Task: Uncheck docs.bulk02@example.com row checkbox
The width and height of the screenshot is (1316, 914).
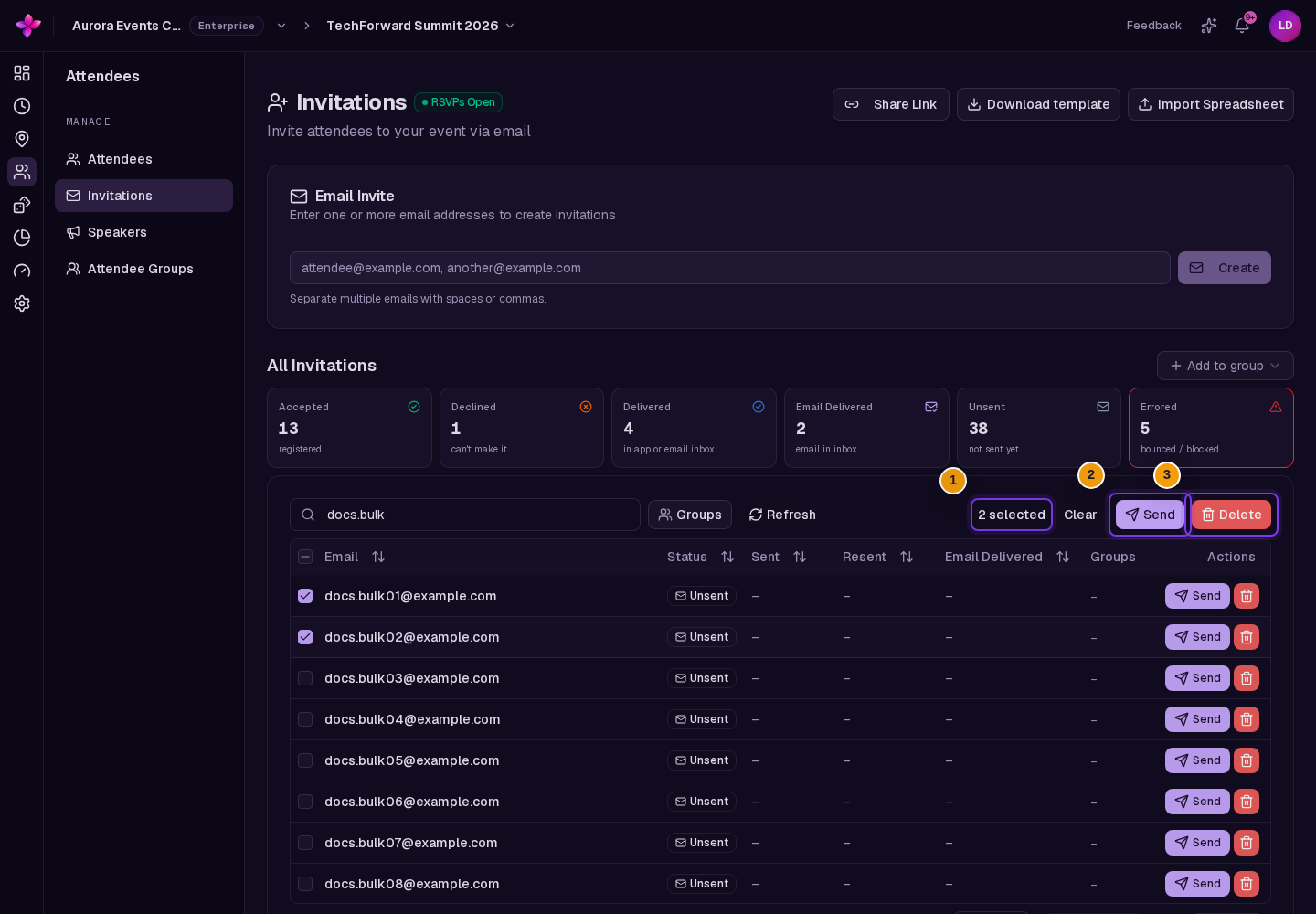Action: (305, 637)
